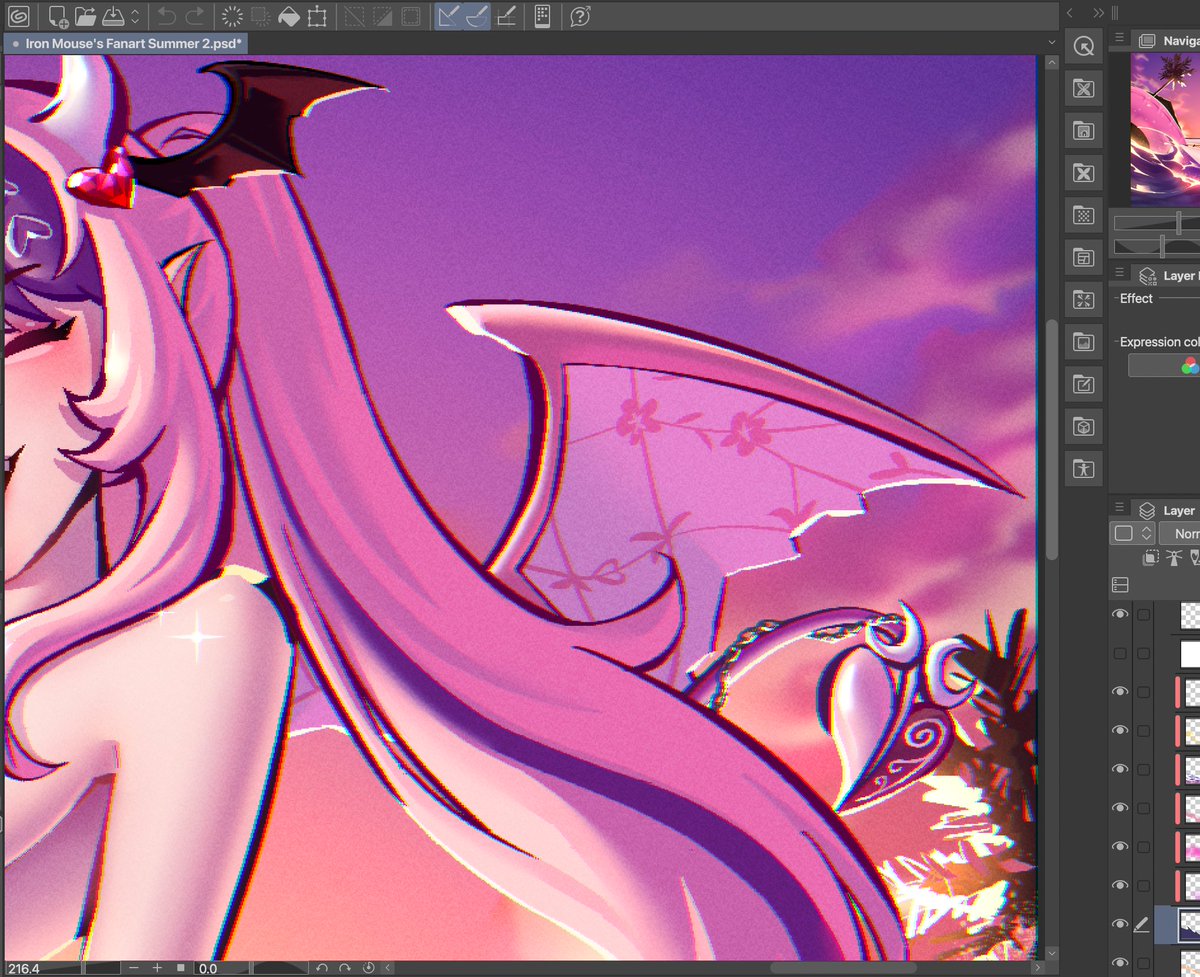Create a new canvas with New icon
The image size is (1200, 977).
tap(58, 16)
